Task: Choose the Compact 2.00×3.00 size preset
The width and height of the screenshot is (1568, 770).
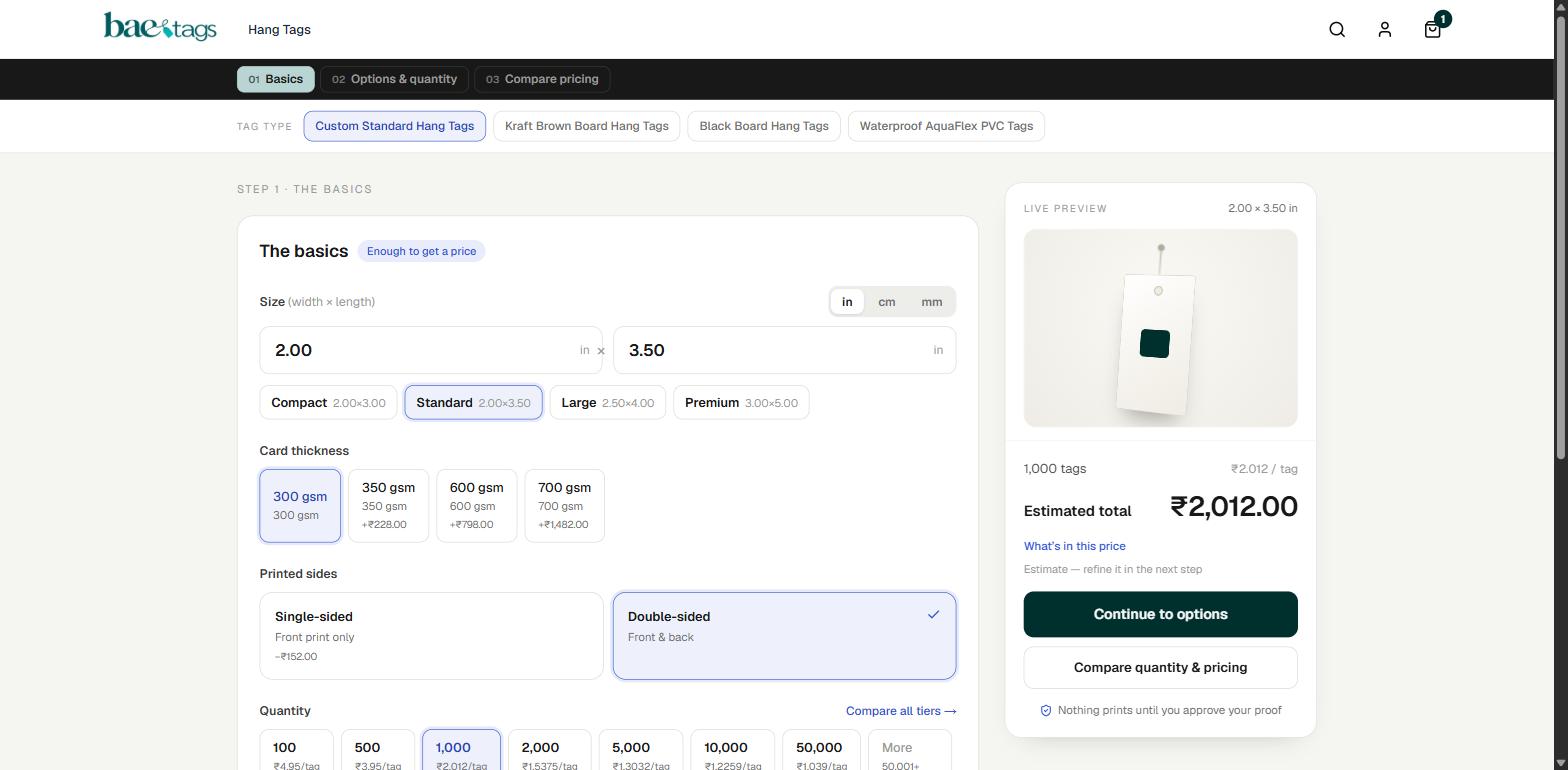Action: (x=328, y=403)
